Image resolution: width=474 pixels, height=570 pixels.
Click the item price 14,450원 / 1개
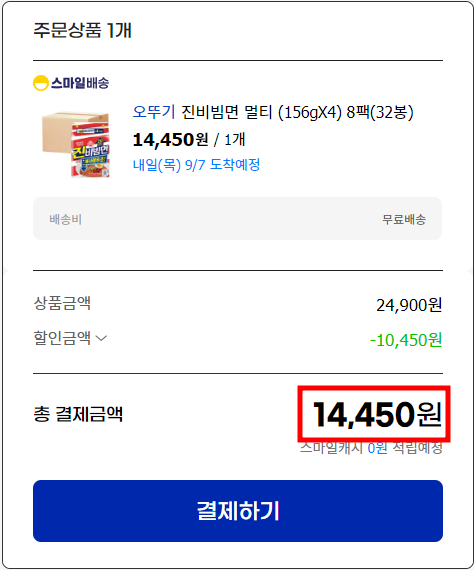pyautogui.click(x=189, y=140)
